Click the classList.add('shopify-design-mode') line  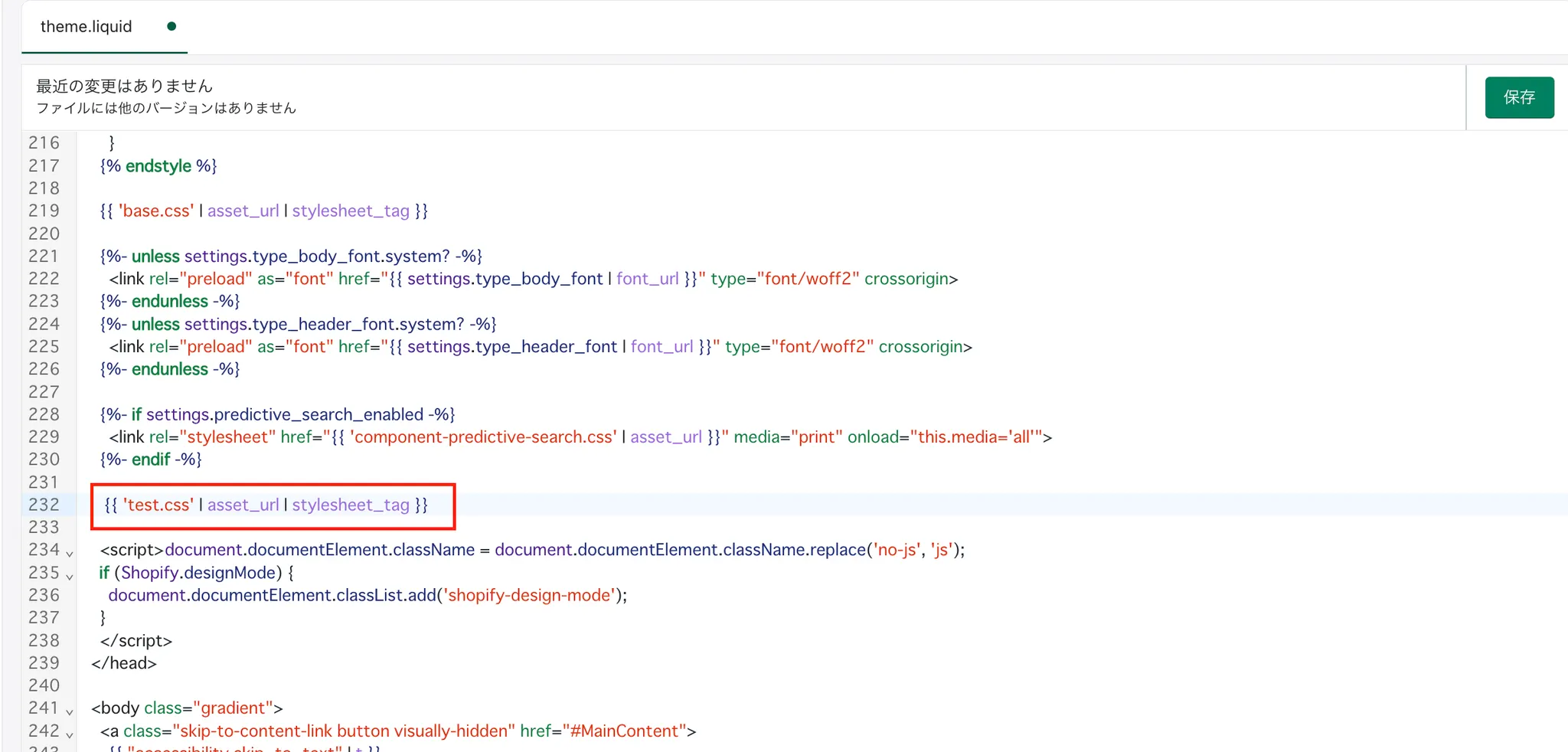click(367, 595)
